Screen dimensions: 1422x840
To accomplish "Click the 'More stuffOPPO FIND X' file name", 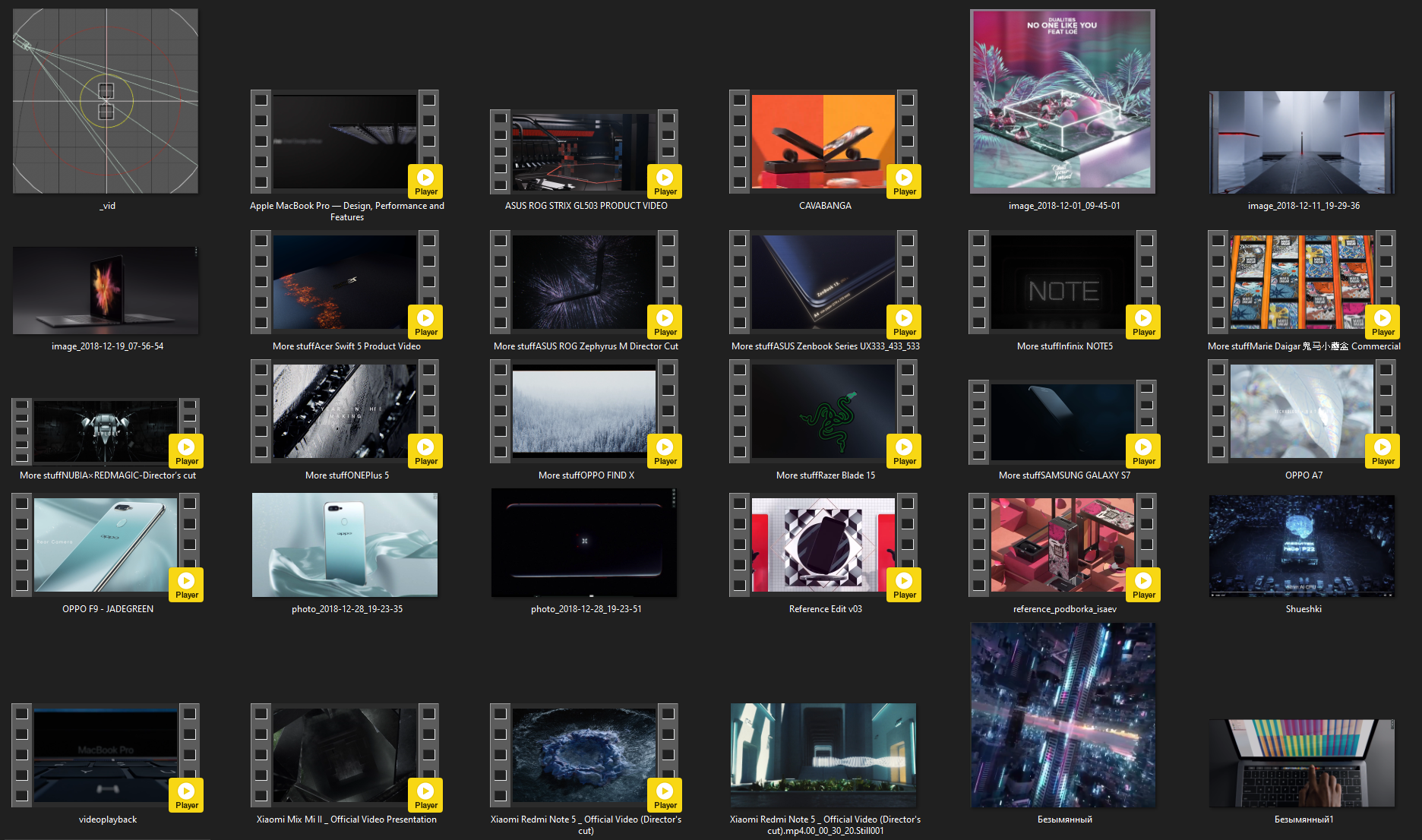I will [x=586, y=475].
